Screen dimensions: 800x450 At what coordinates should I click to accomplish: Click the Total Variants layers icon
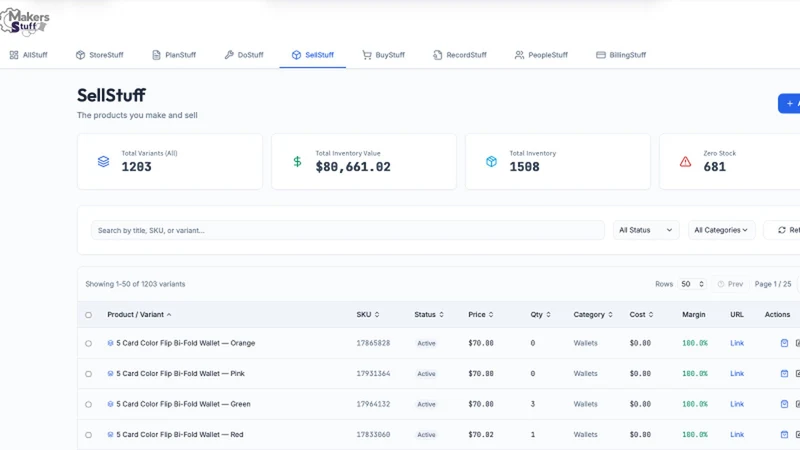(x=104, y=162)
